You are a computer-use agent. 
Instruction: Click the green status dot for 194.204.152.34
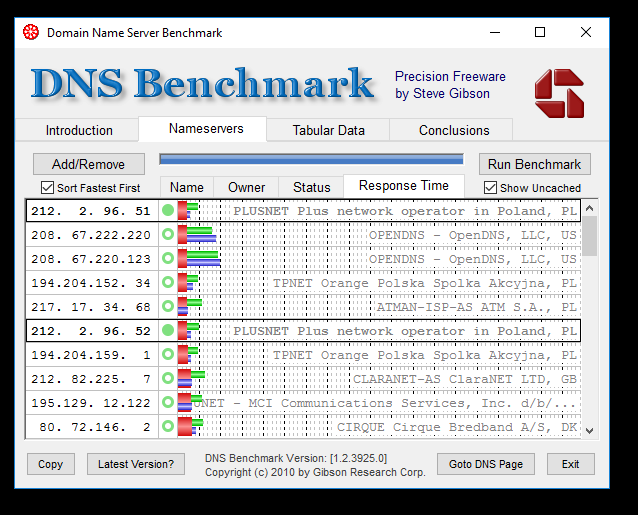click(167, 283)
